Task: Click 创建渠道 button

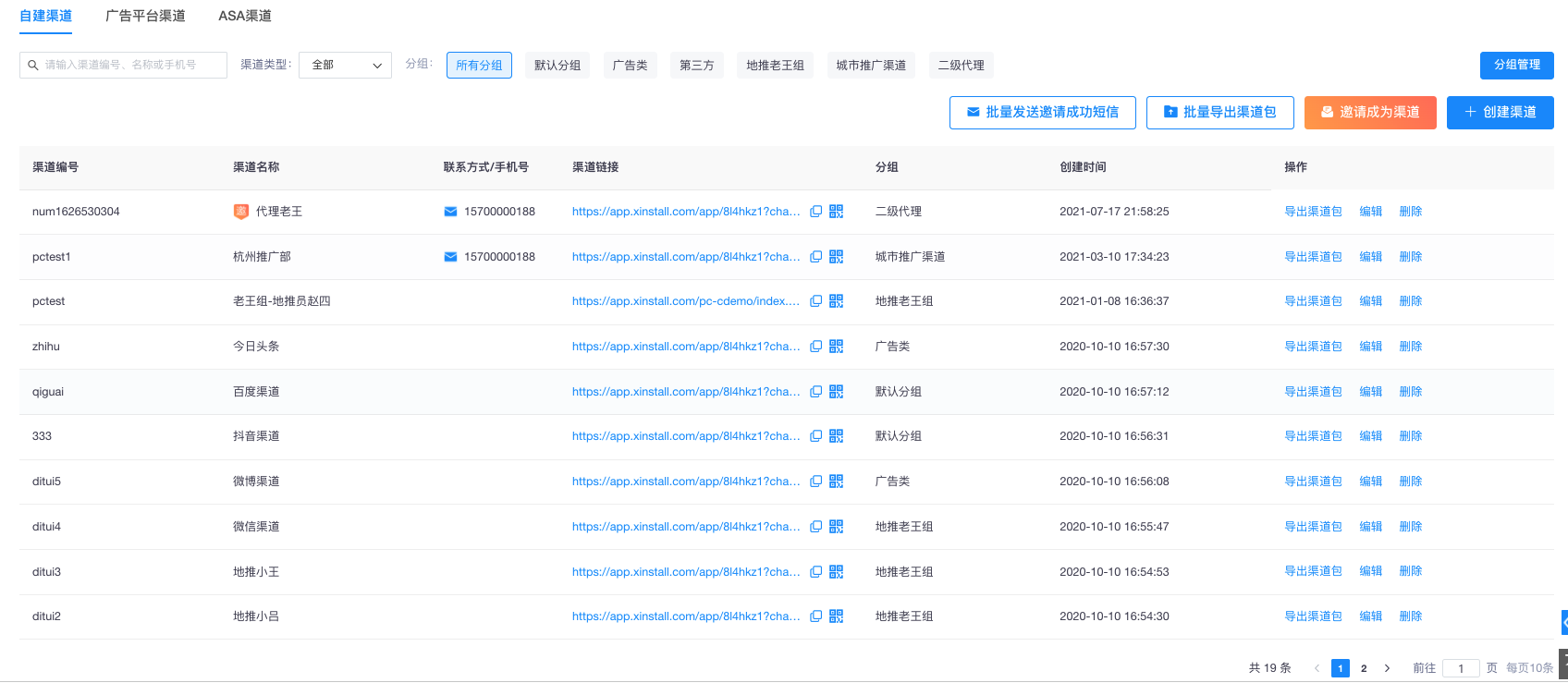Action: 1501,112
